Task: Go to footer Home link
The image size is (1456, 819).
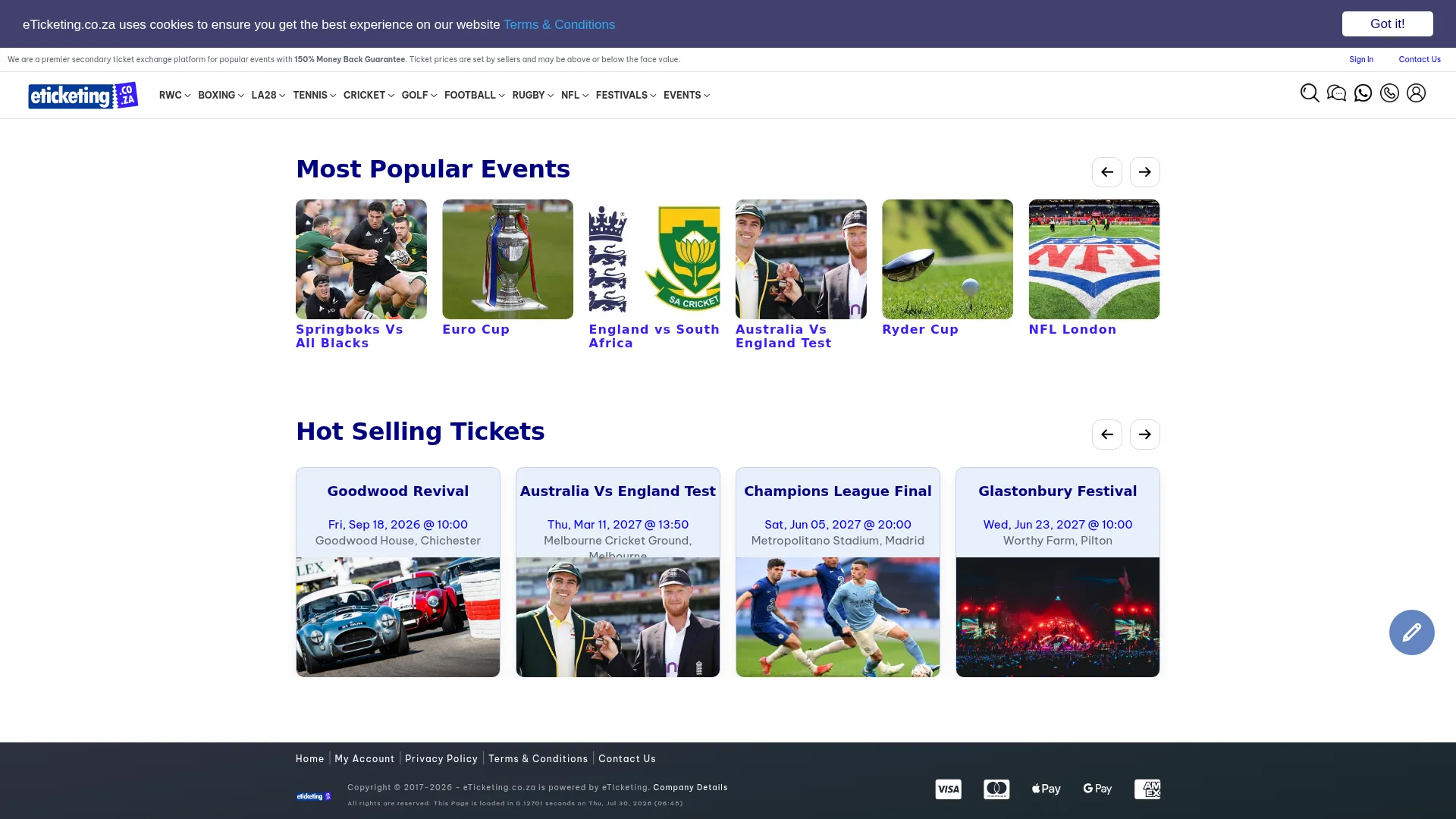Action: pyautogui.click(x=309, y=758)
